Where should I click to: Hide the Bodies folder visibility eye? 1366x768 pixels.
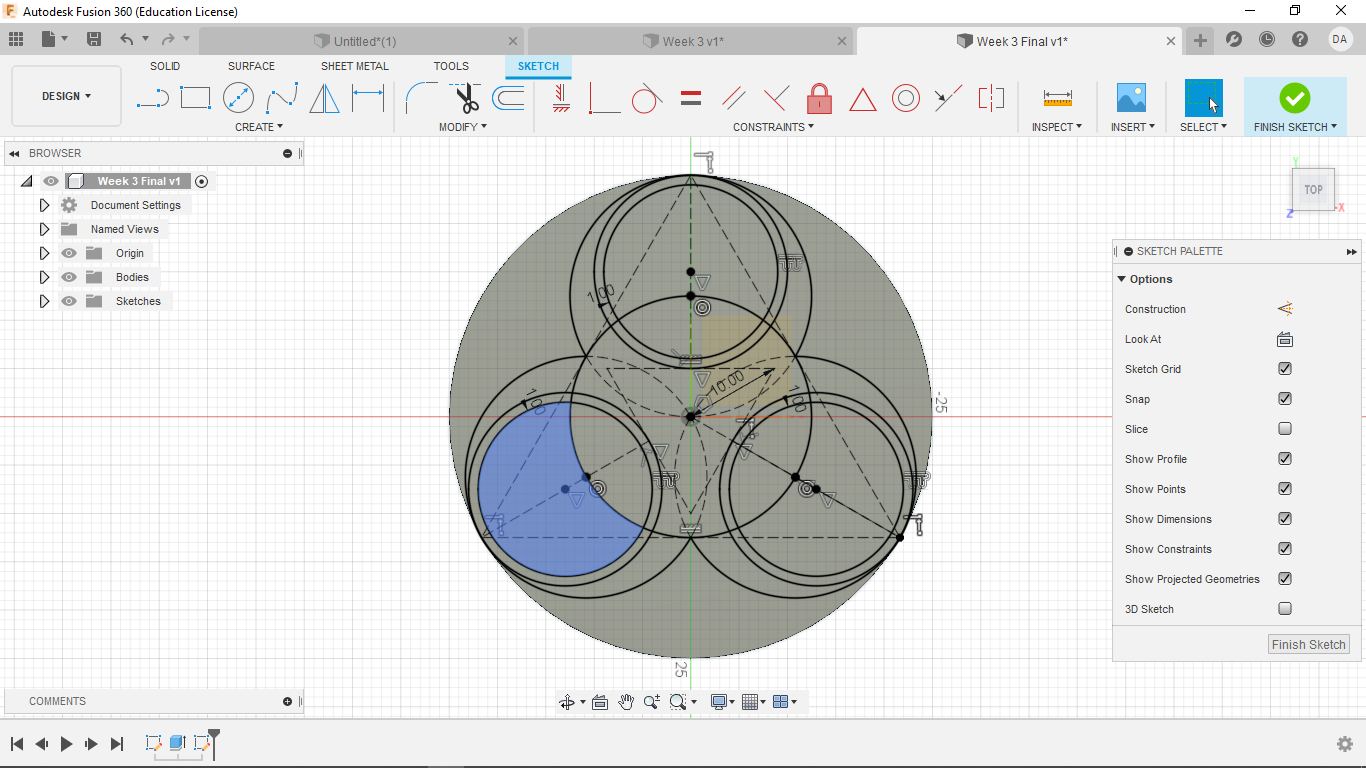click(69, 277)
